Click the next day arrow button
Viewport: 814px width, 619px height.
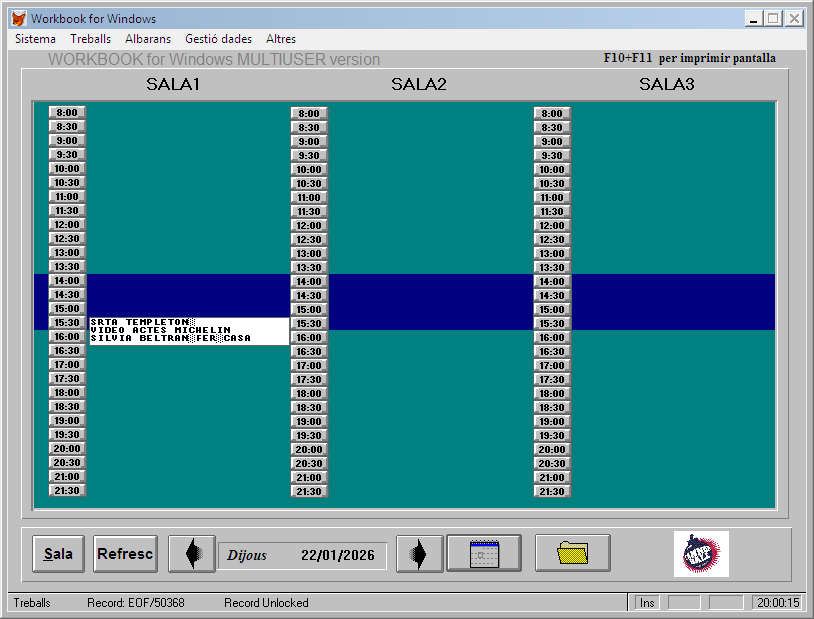(419, 554)
